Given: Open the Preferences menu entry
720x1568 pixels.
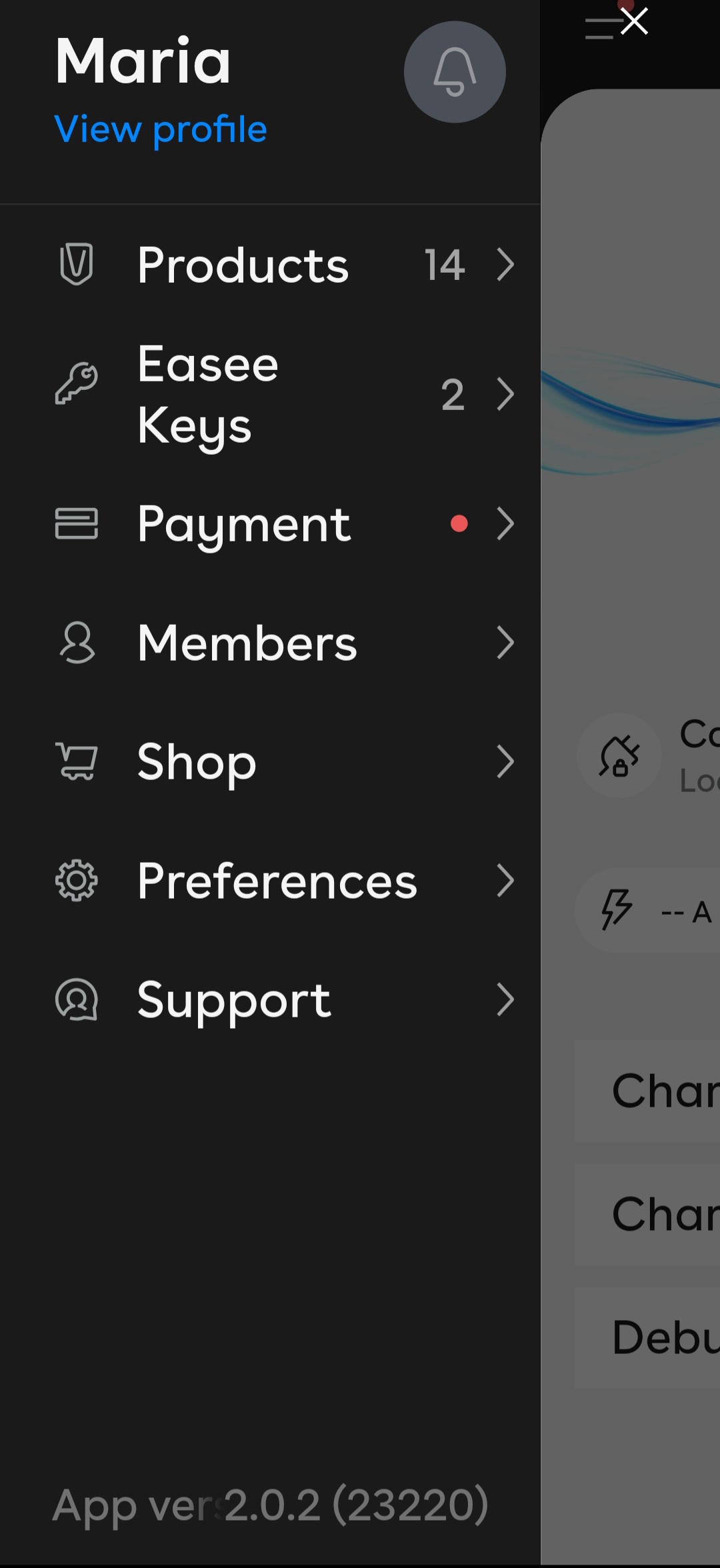Looking at the screenshot, I should coord(277,881).
